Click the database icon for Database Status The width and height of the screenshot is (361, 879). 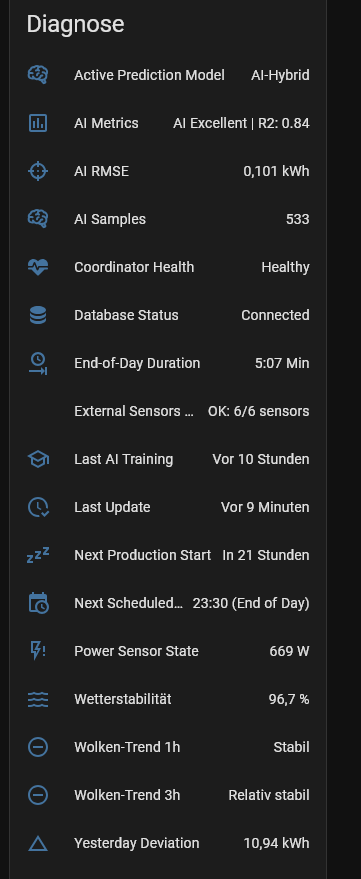coord(38,315)
